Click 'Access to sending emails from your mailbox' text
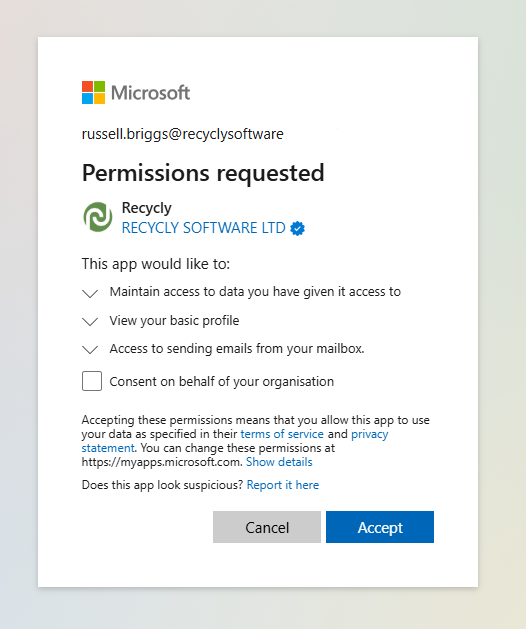 pos(237,349)
